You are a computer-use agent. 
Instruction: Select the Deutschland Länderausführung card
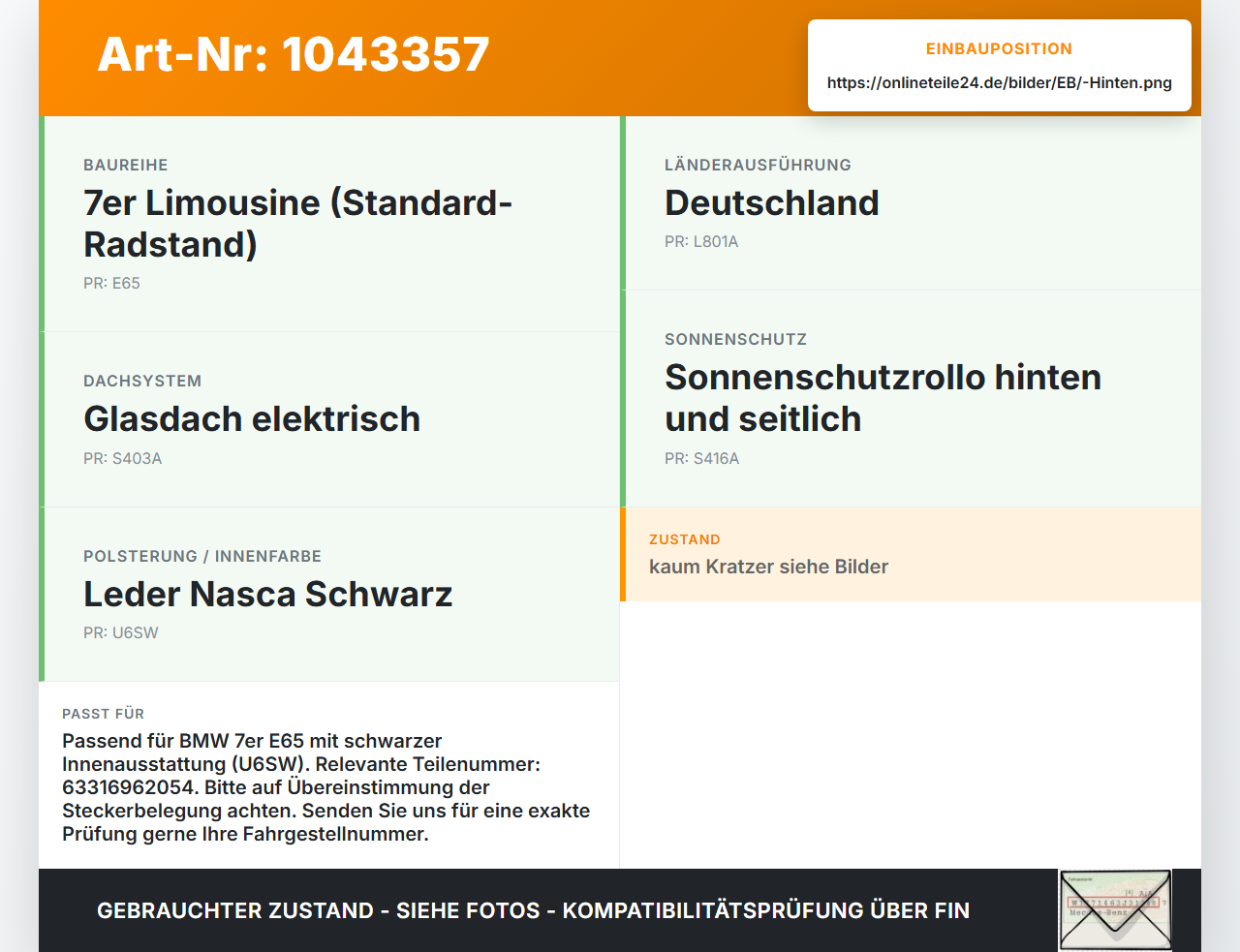(x=911, y=203)
